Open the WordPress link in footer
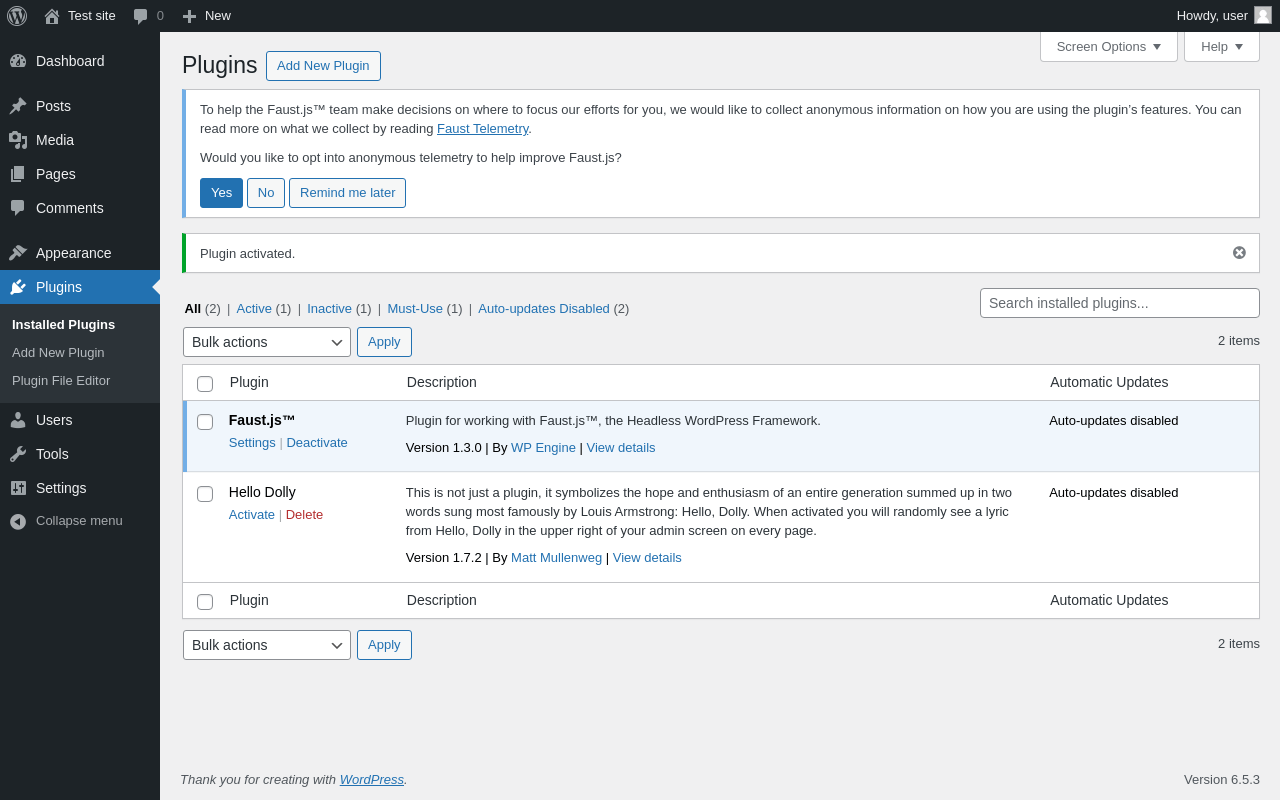 (372, 780)
